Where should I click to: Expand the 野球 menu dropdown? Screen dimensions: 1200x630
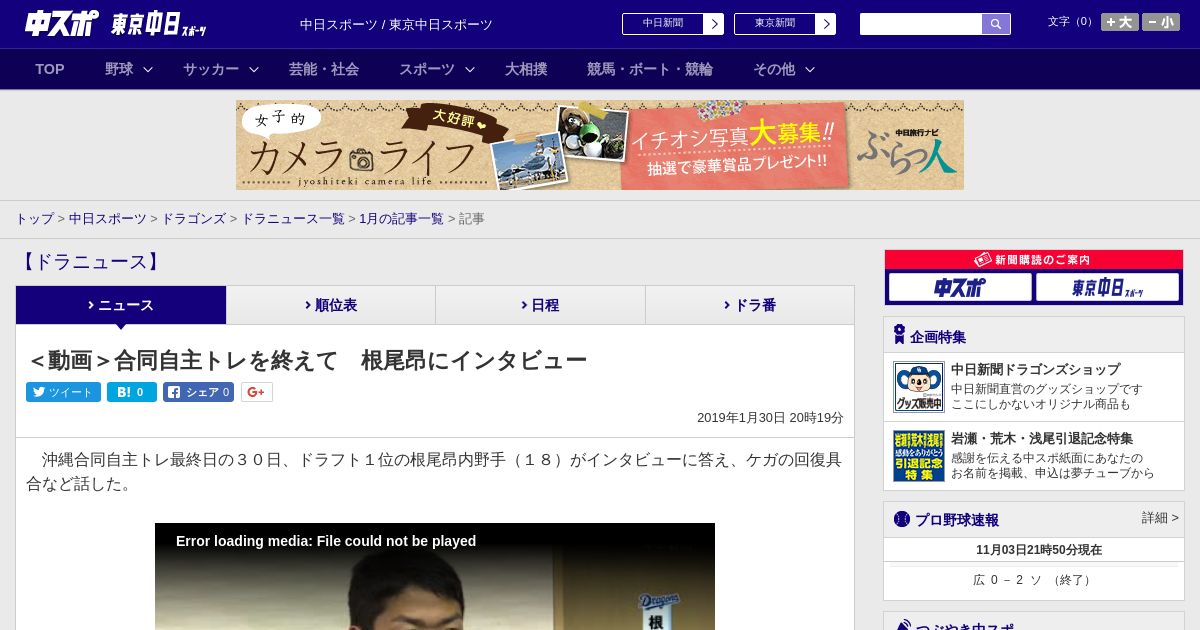[129, 69]
